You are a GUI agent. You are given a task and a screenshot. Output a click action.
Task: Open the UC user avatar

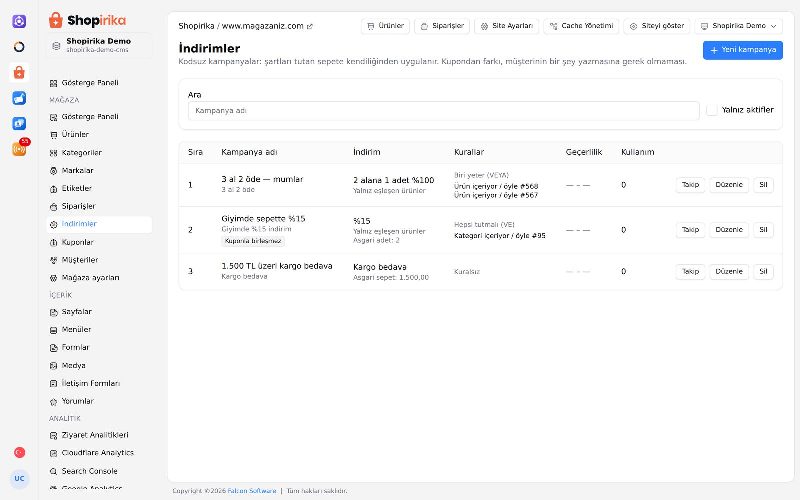(19, 479)
